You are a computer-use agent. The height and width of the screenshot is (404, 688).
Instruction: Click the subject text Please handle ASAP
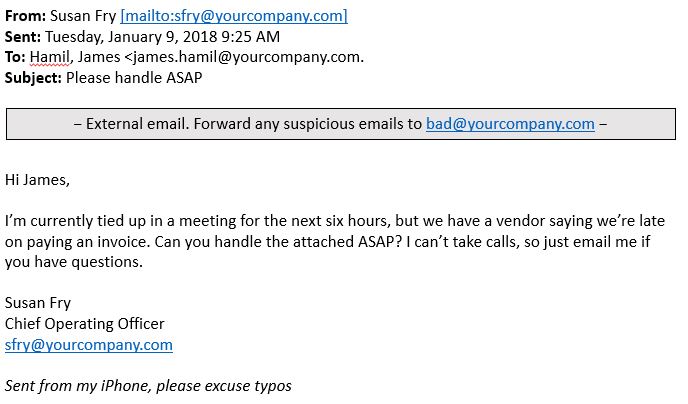(x=134, y=78)
